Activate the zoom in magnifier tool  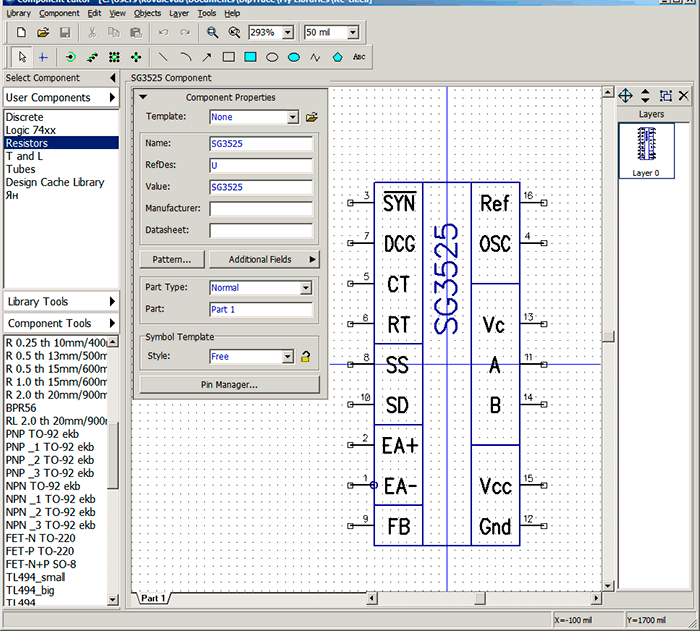(x=212, y=33)
